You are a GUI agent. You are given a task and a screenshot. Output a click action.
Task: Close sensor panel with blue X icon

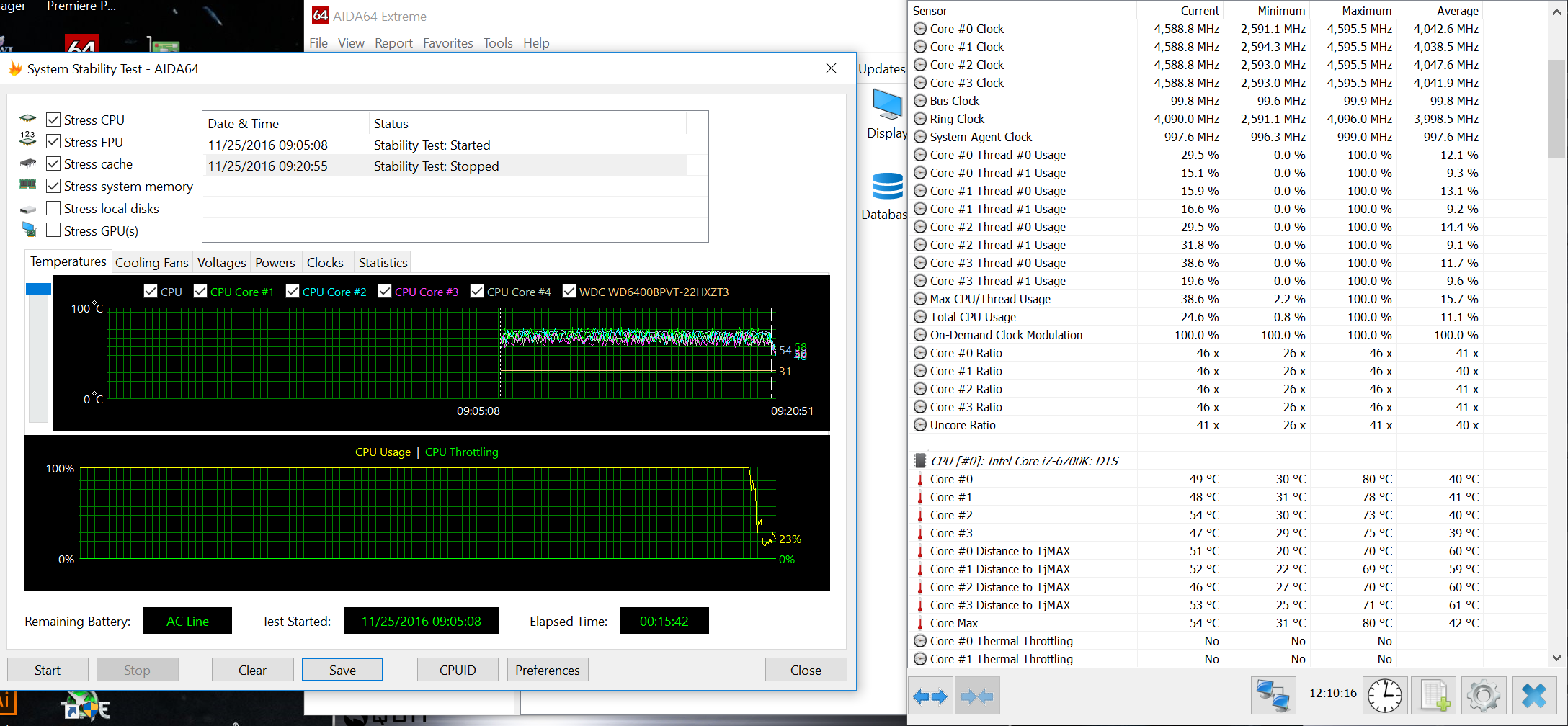1533,696
